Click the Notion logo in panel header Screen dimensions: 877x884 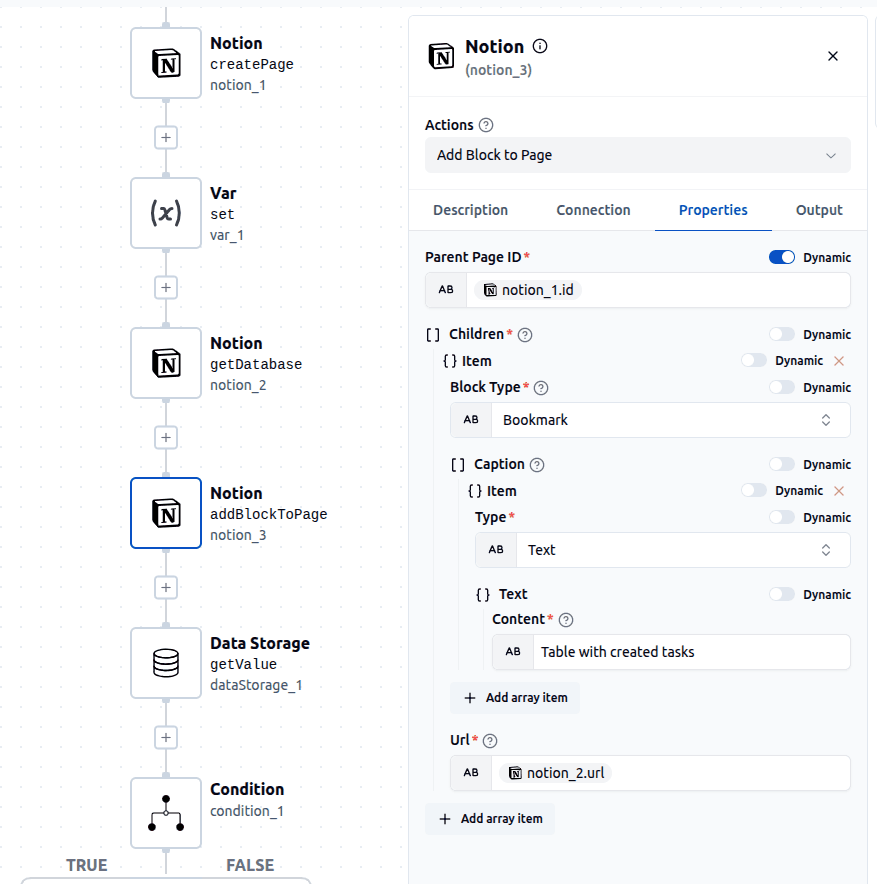pos(441,56)
